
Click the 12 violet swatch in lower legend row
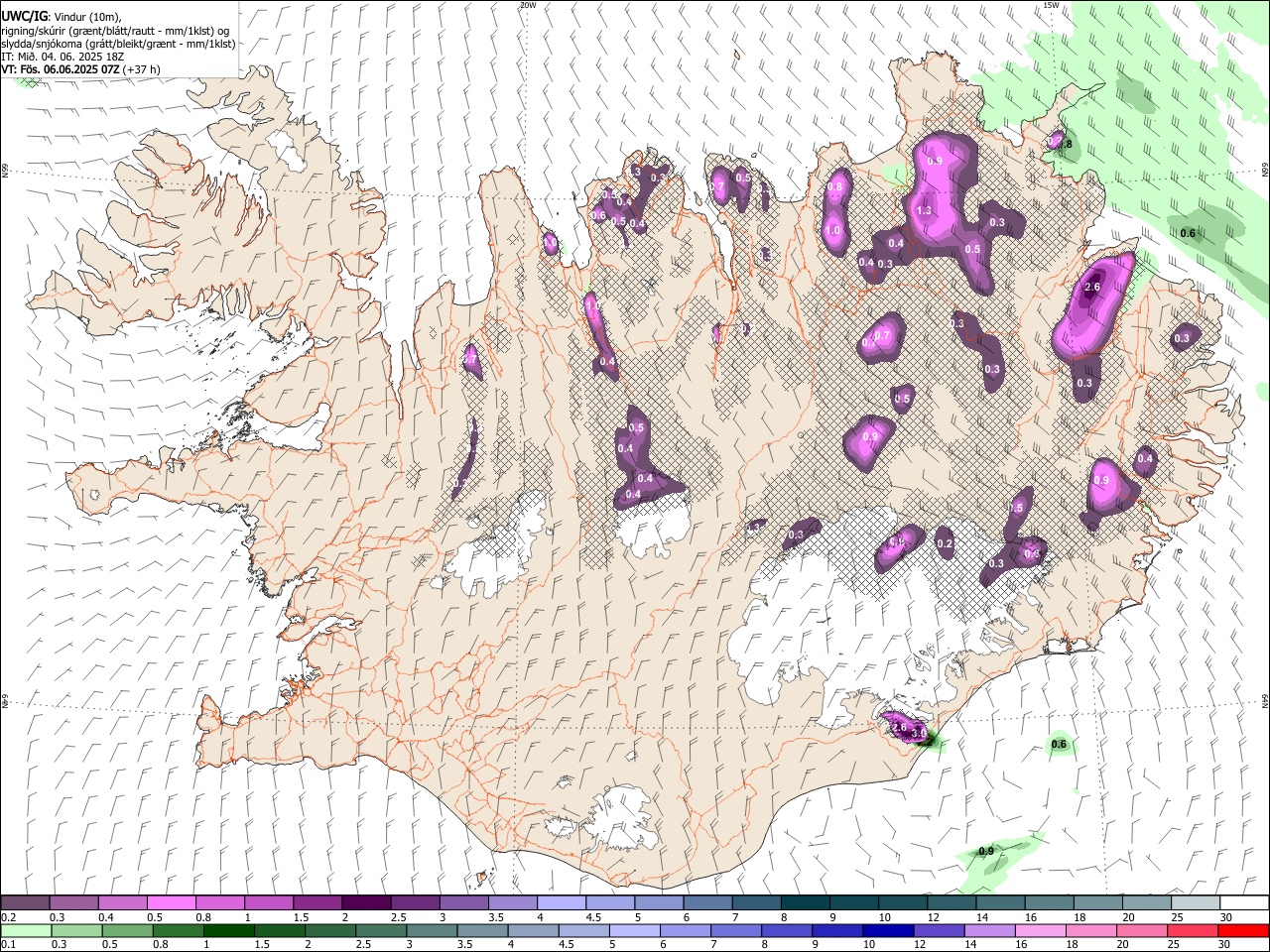tap(940, 931)
